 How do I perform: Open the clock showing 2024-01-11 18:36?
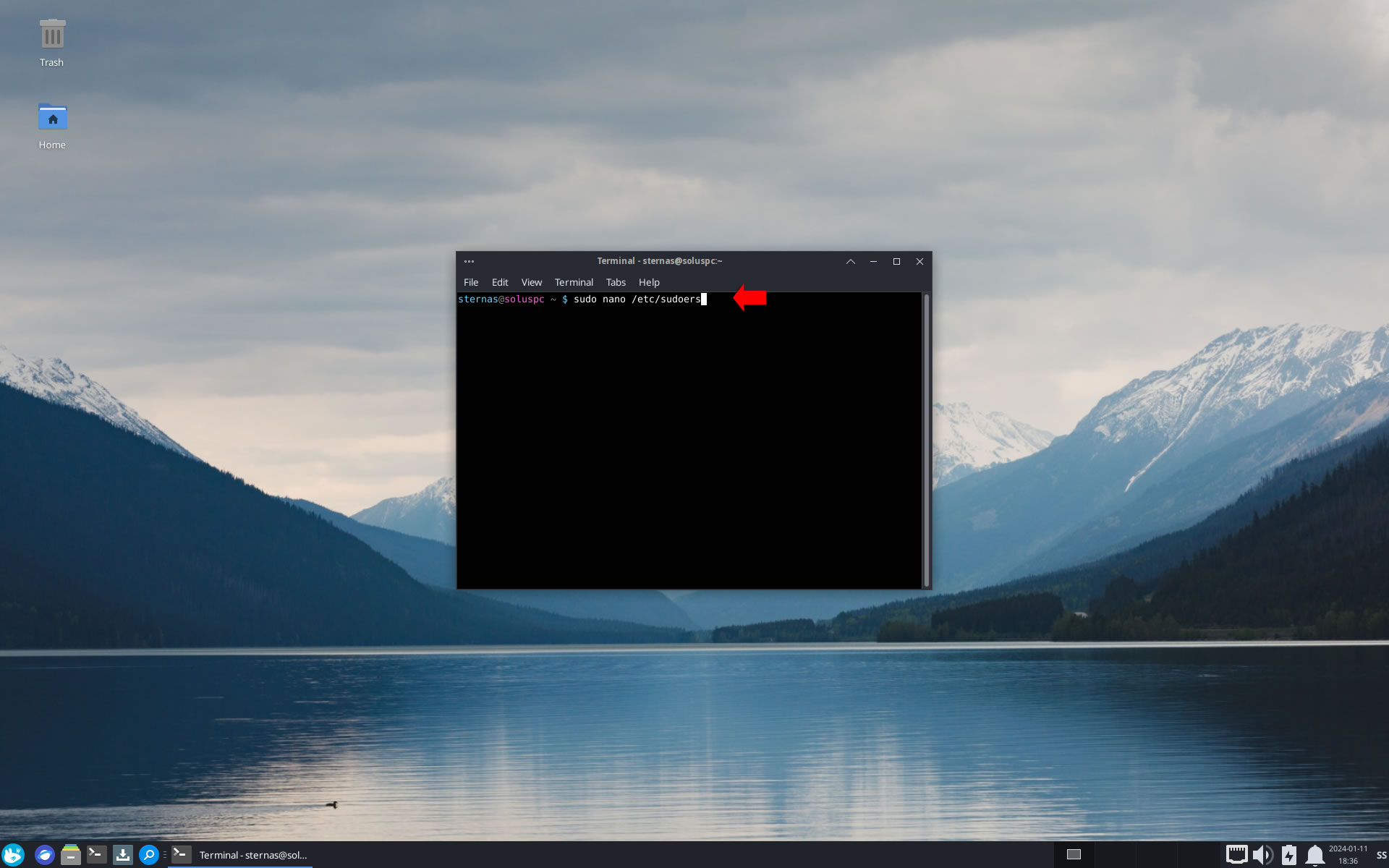tap(1348, 855)
